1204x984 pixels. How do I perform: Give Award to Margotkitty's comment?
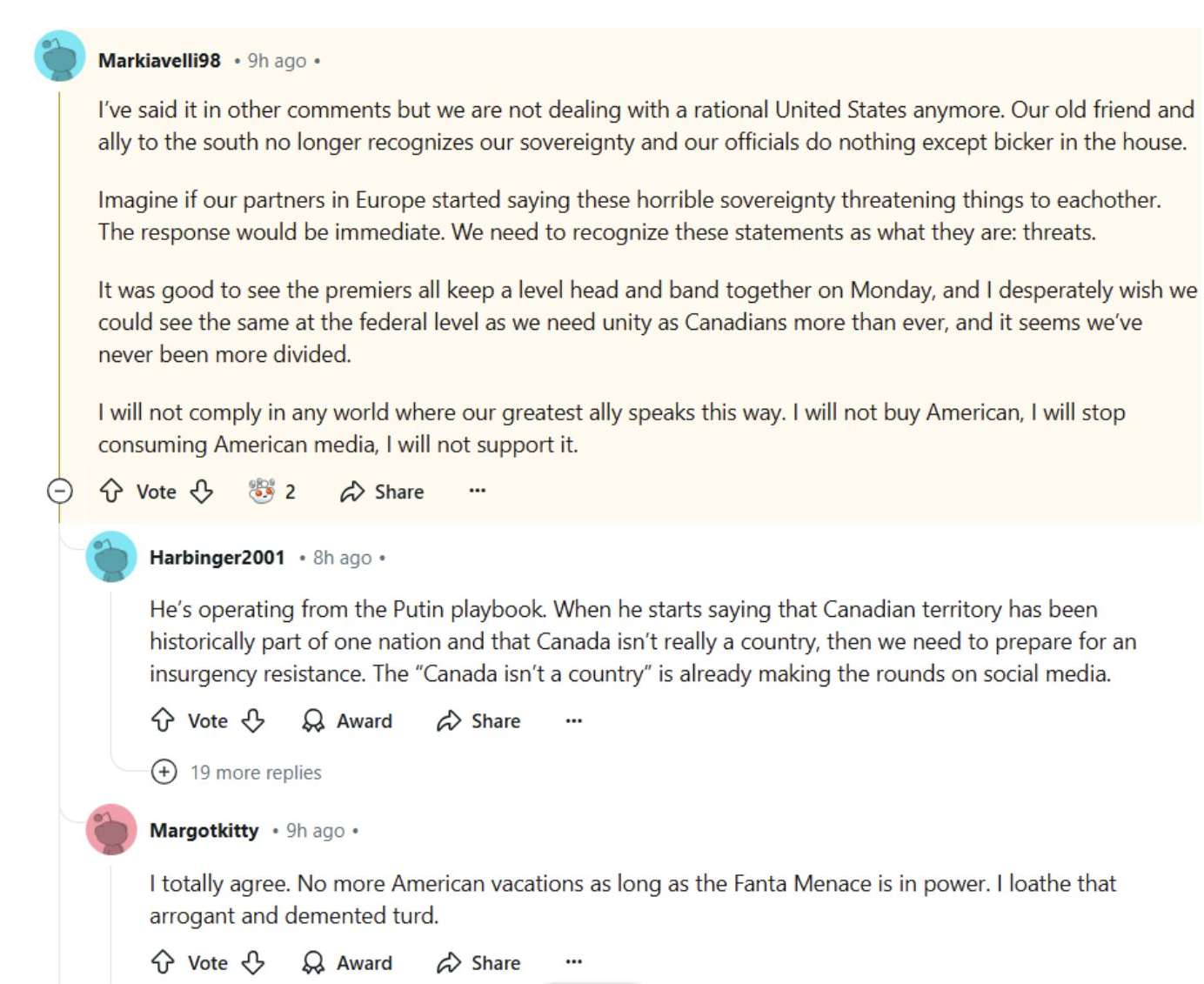coord(347,962)
